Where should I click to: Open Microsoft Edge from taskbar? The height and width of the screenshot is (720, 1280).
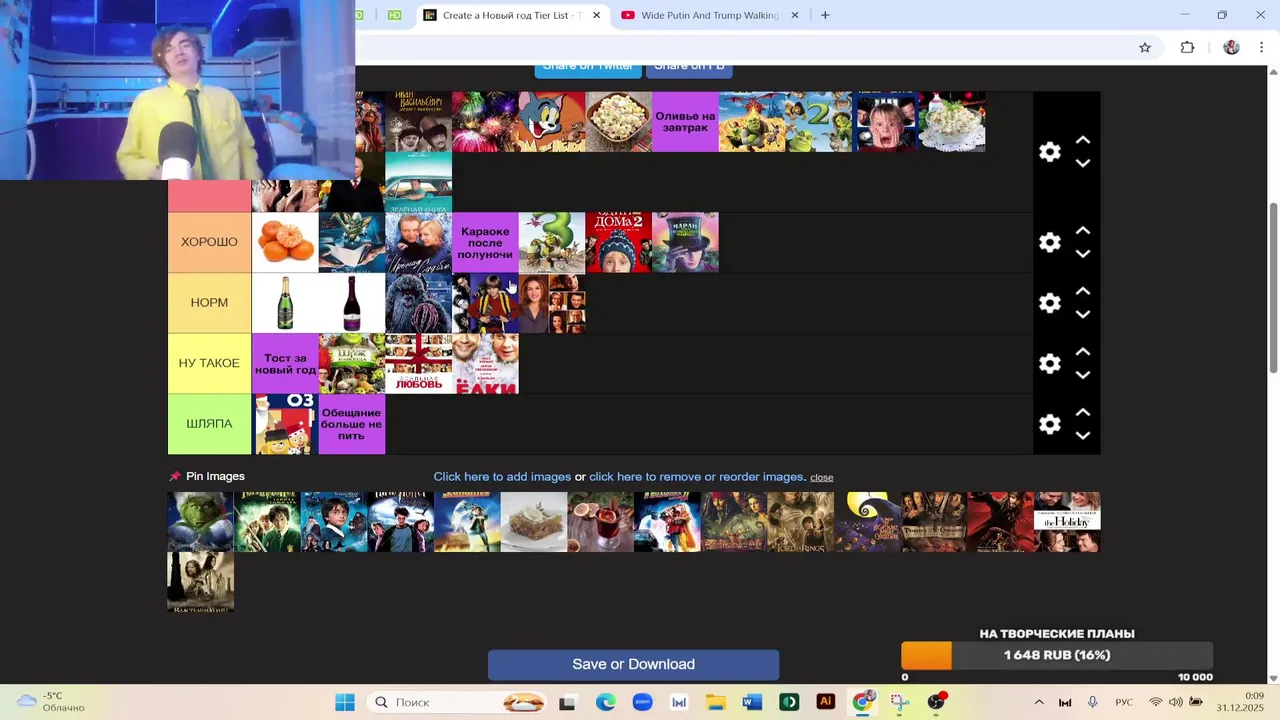click(x=606, y=702)
